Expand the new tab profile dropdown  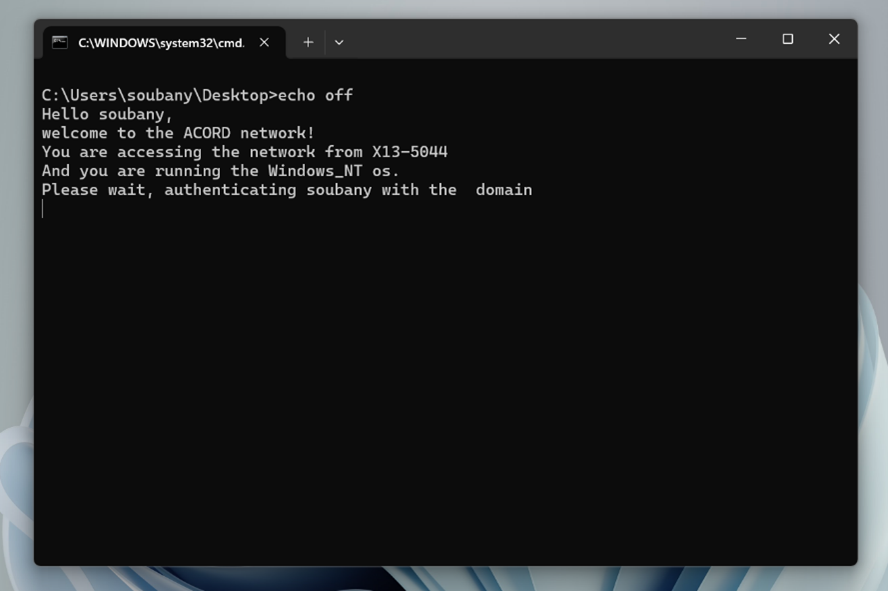(x=339, y=42)
